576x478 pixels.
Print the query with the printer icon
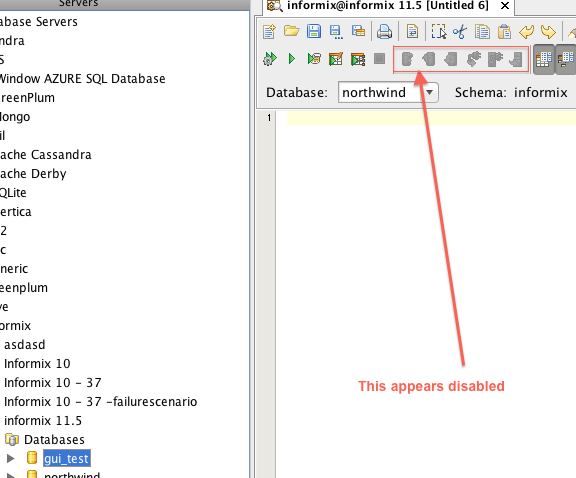click(384, 32)
